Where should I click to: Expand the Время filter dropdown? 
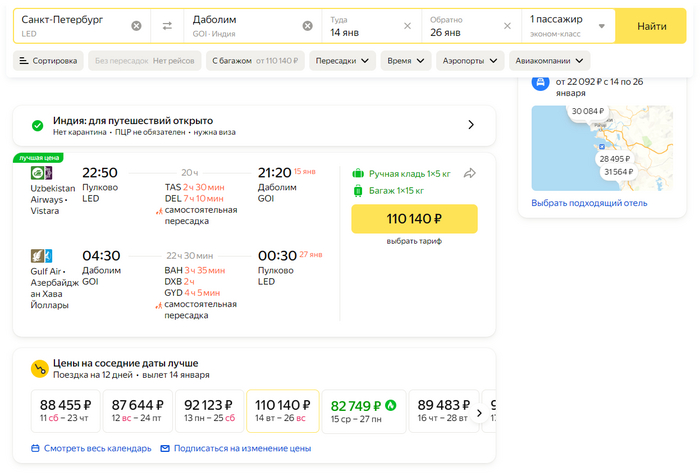[405, 61]
